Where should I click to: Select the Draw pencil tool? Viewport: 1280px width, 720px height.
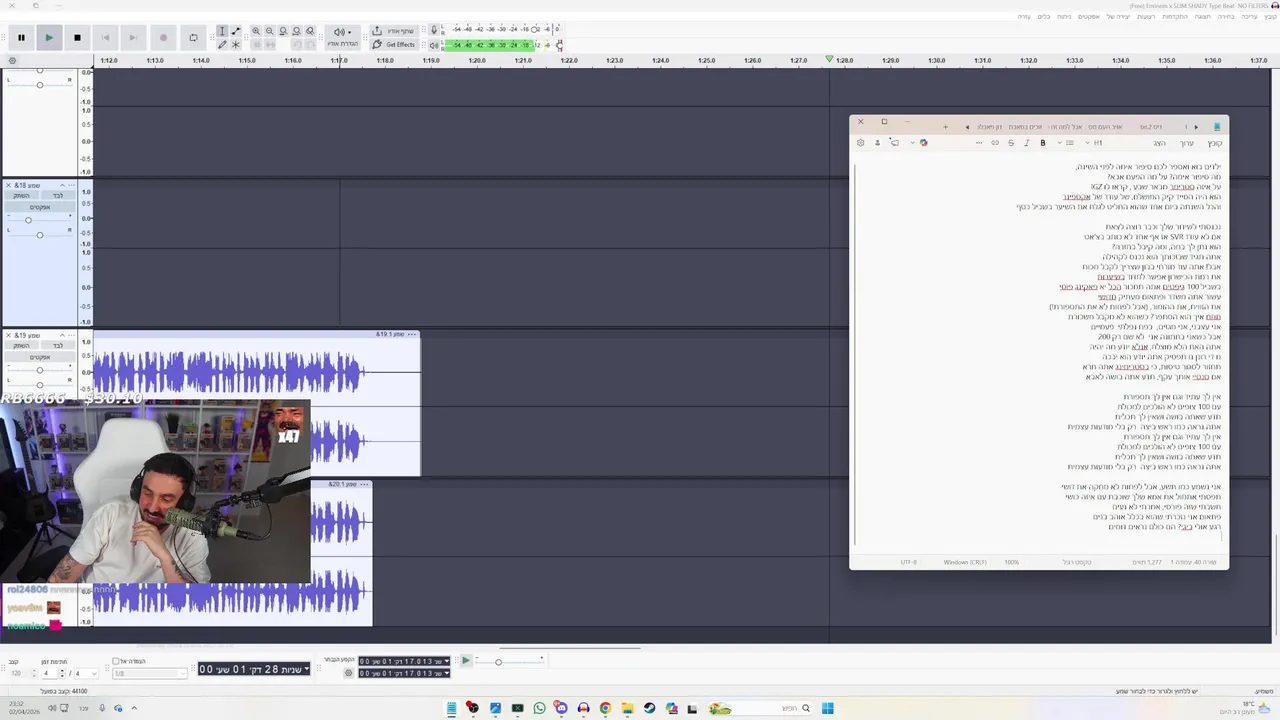click(x=222, y=44)
